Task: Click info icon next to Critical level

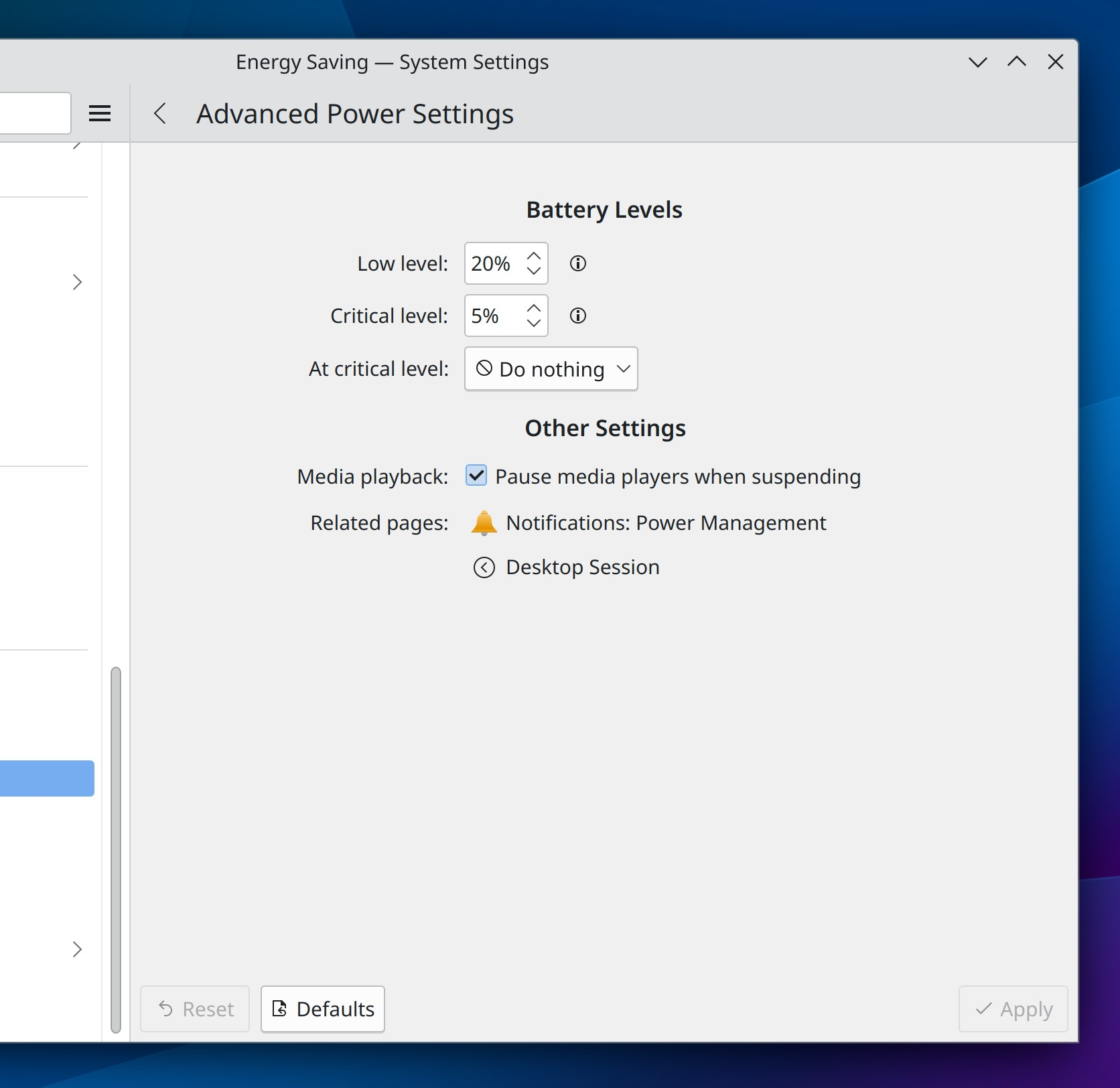Action: tap(577, 316)
